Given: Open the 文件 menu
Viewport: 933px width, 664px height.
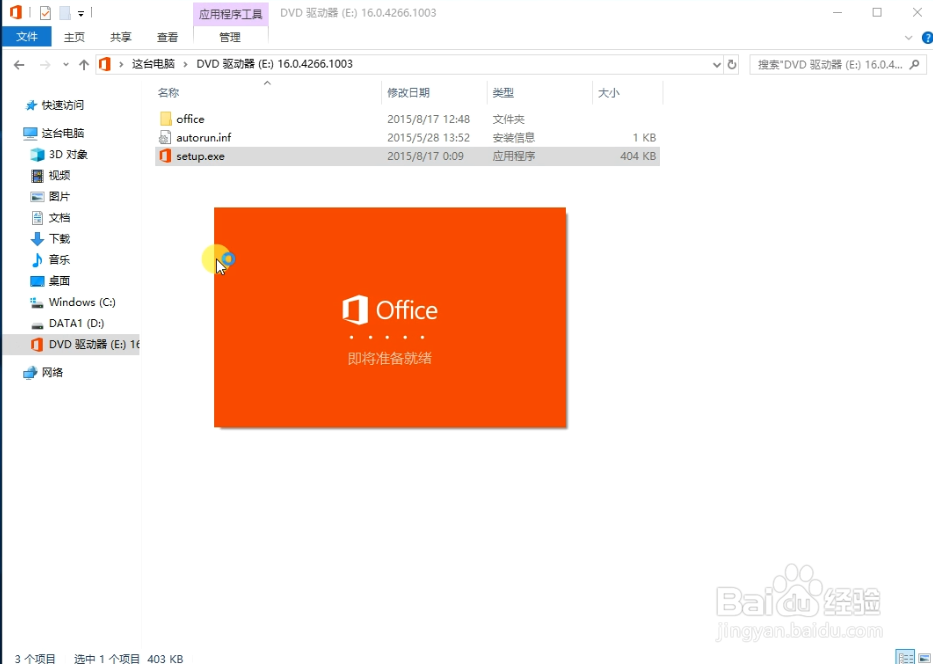Looking at the screenshot, I should click(x=27, y=36).
